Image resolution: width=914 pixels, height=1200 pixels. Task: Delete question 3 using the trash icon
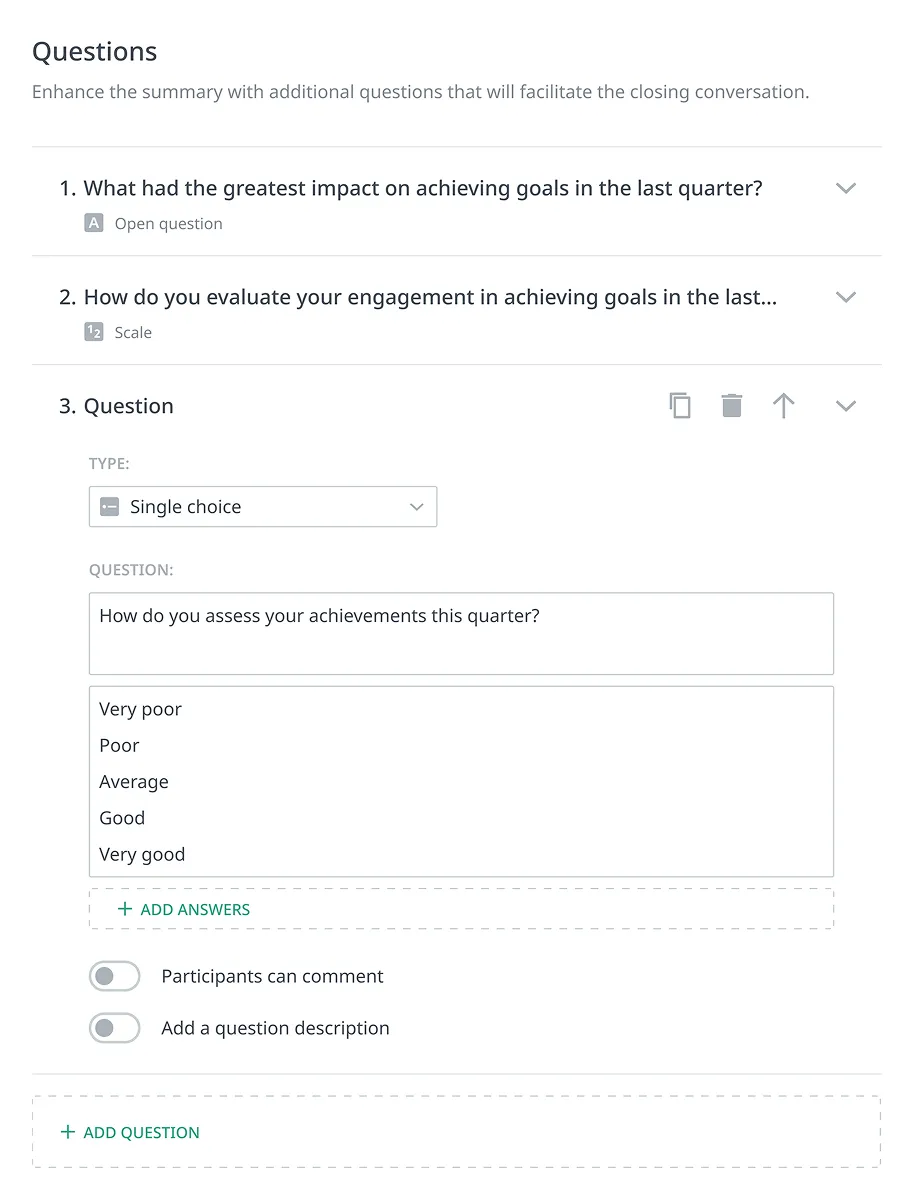732,406
